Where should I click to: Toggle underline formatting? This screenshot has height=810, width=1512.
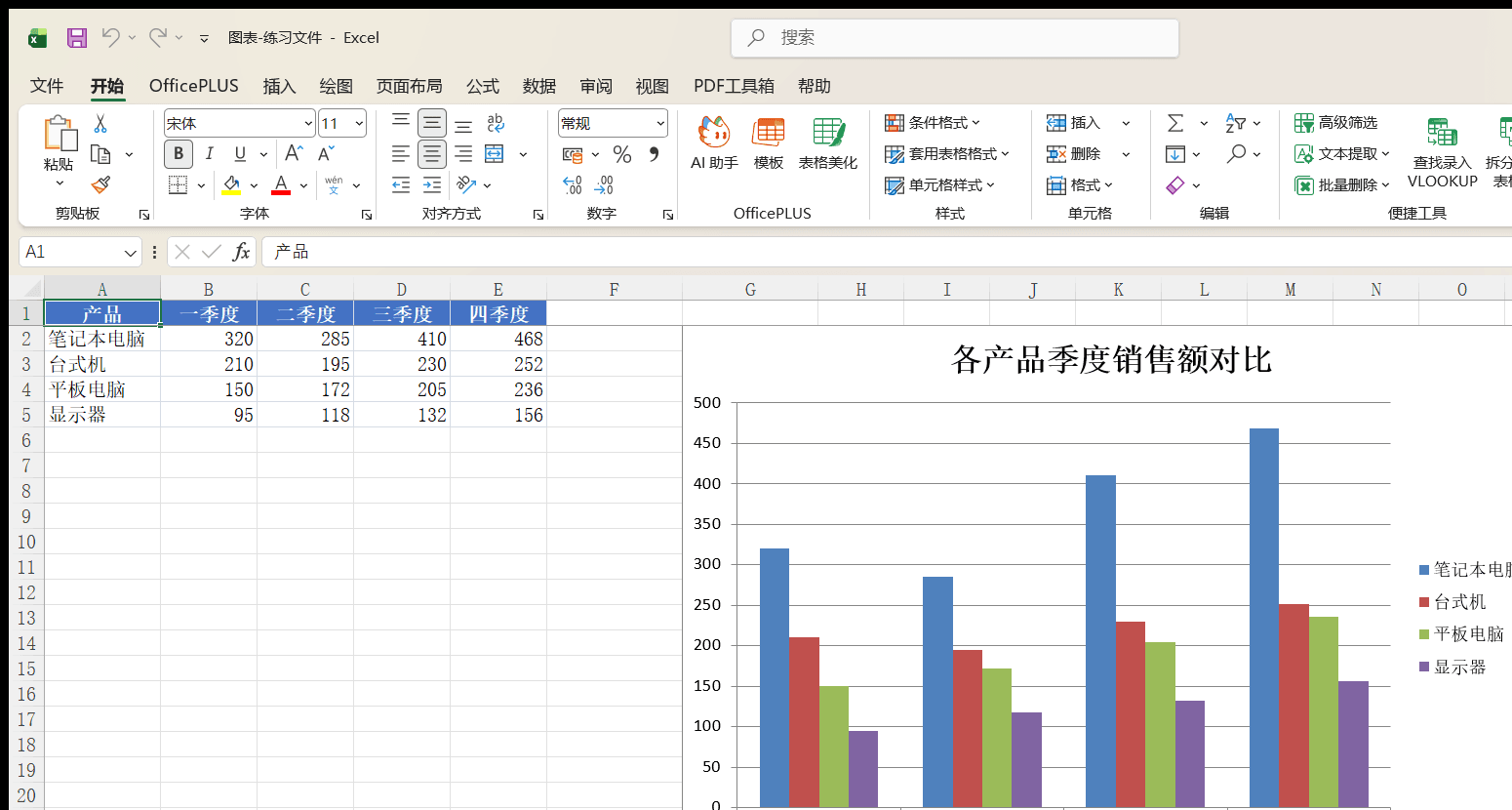[x=240, y=154]
